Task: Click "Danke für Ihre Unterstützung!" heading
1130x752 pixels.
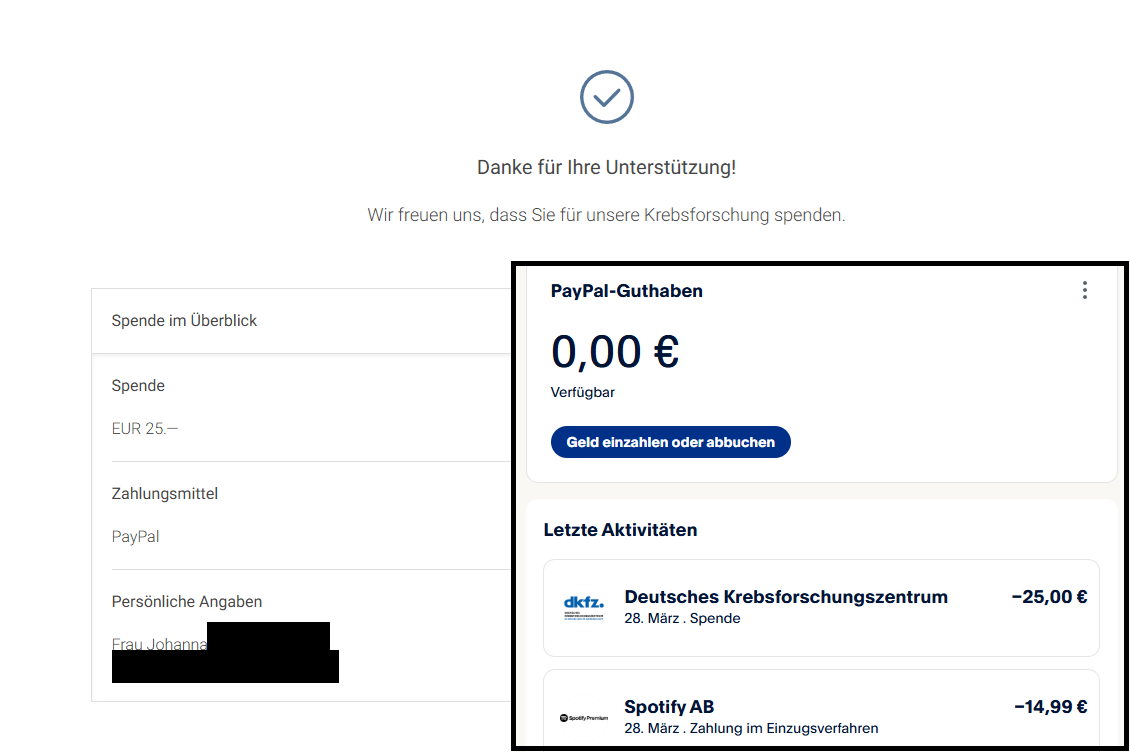Action: pos(606,168)
